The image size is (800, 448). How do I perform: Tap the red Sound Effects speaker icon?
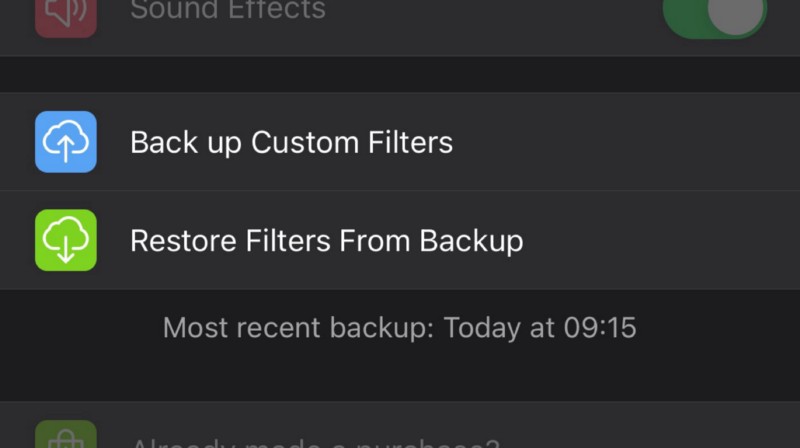(x=66, y=16)
